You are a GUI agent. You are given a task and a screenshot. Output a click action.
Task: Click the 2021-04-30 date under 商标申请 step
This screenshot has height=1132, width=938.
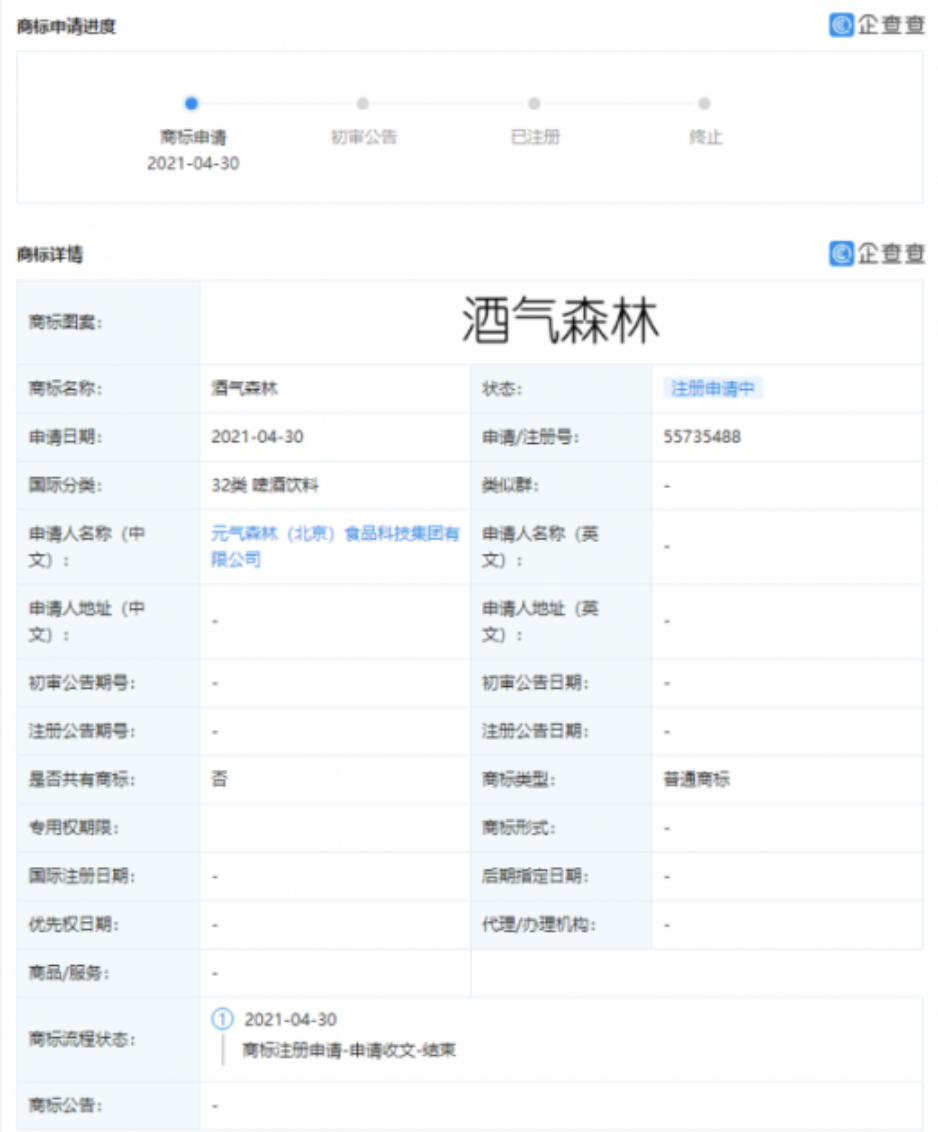point(193,163)
